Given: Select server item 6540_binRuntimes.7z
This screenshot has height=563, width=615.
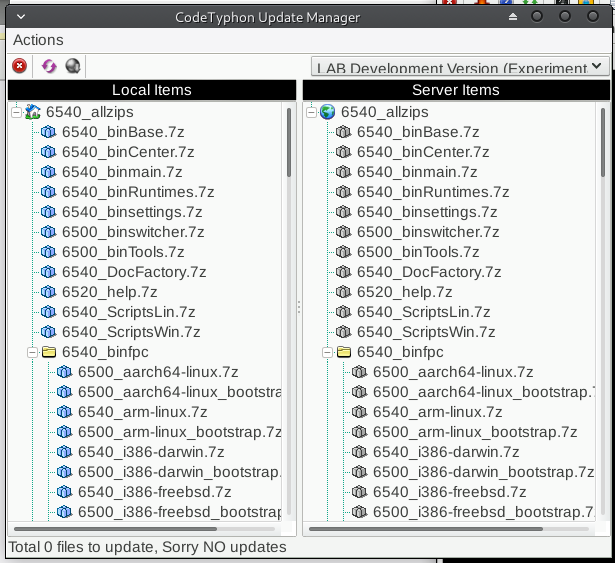Looking at the screenshot, I should coord(433,192).
